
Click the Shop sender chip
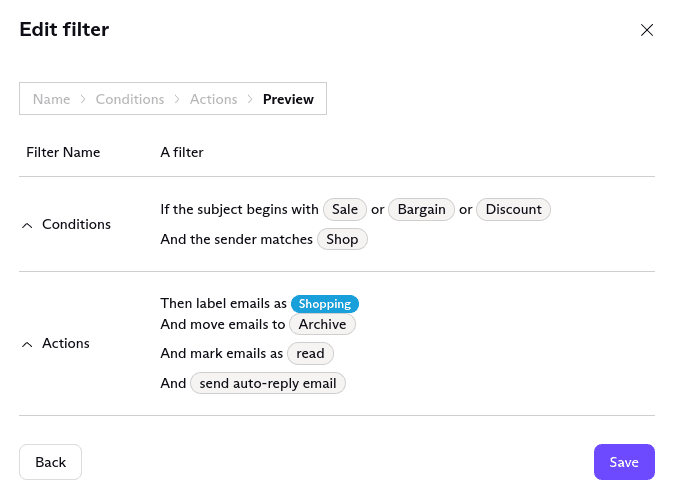(343, 240)
